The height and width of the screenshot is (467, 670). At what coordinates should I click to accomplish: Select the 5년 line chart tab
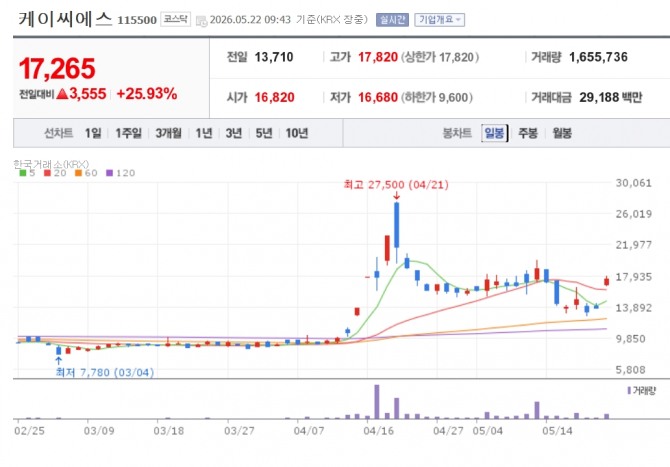pyautogui.click(x=264, y=133)
